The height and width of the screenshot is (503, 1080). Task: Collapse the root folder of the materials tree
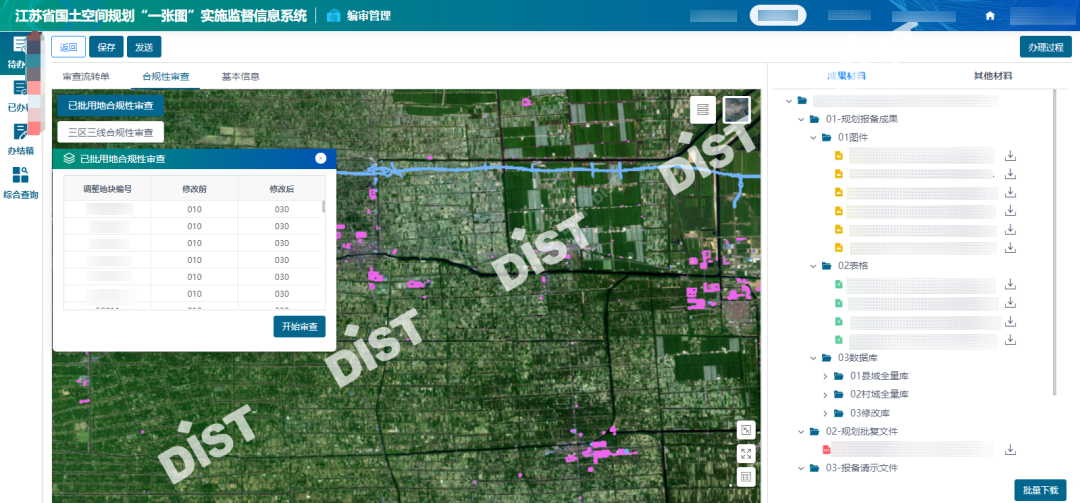(788, 101)
